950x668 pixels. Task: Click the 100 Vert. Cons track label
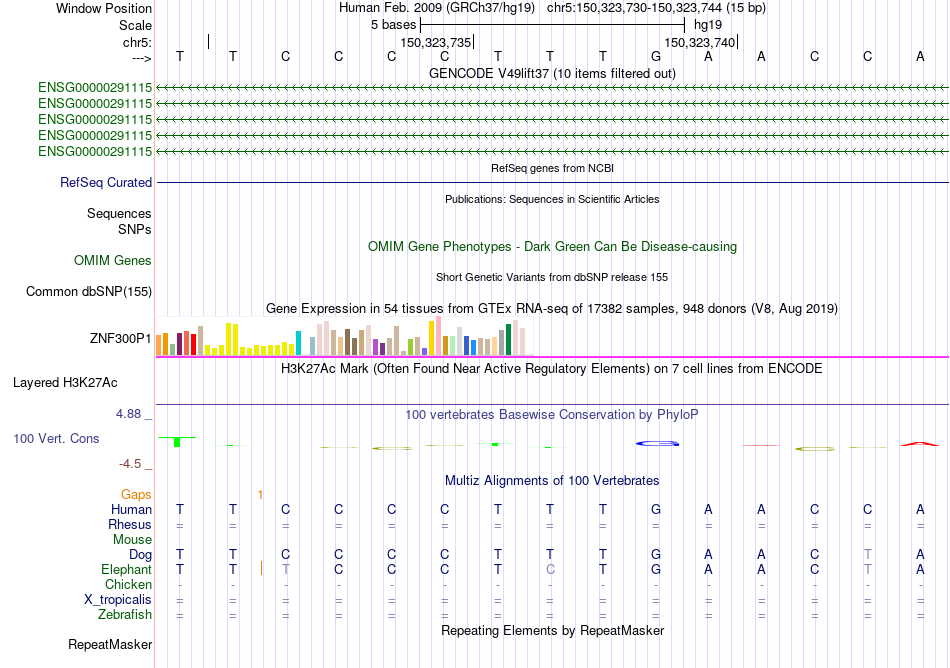pos(56,438)
